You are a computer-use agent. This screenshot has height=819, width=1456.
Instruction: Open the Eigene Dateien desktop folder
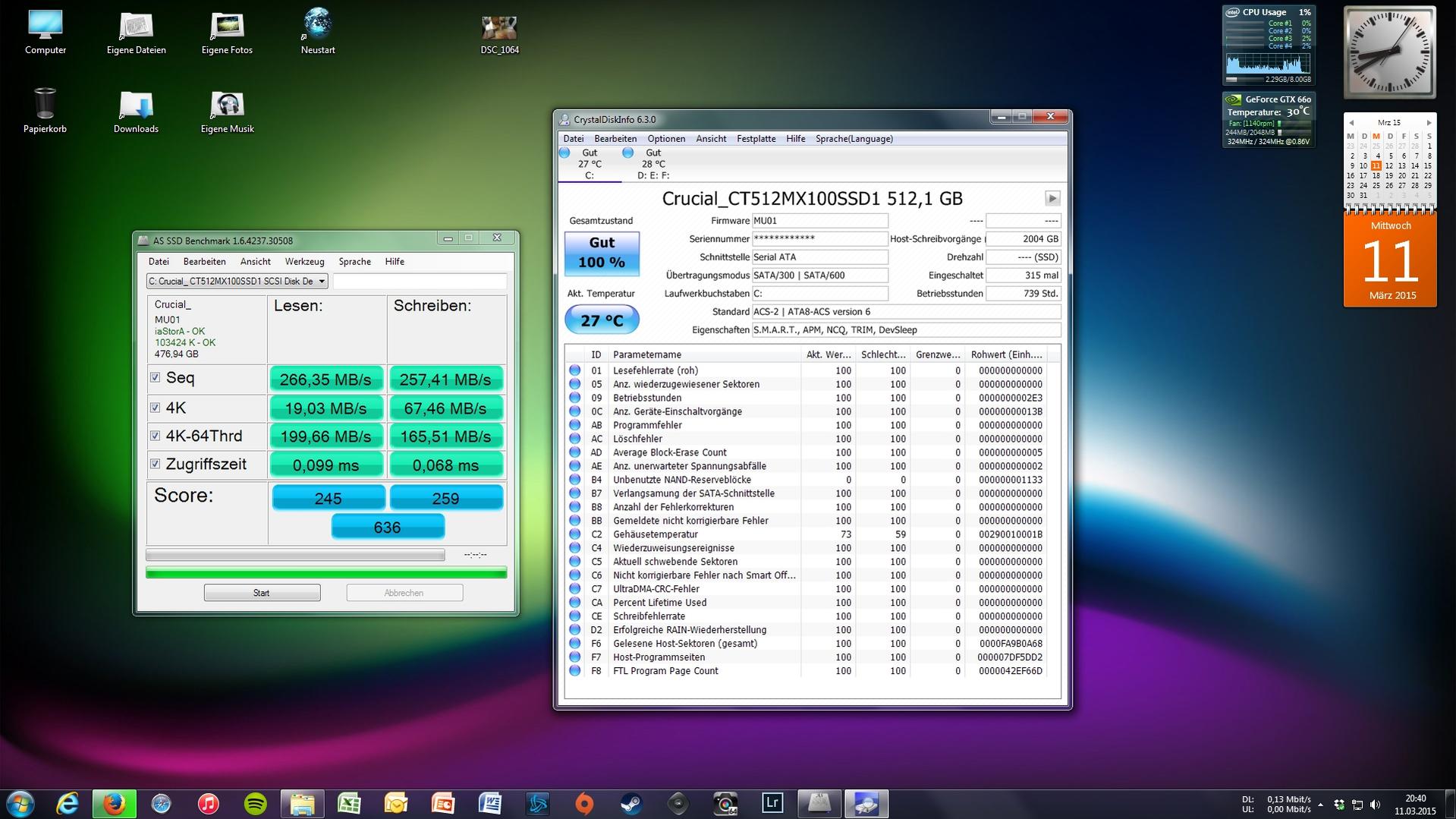coord(137,33)
